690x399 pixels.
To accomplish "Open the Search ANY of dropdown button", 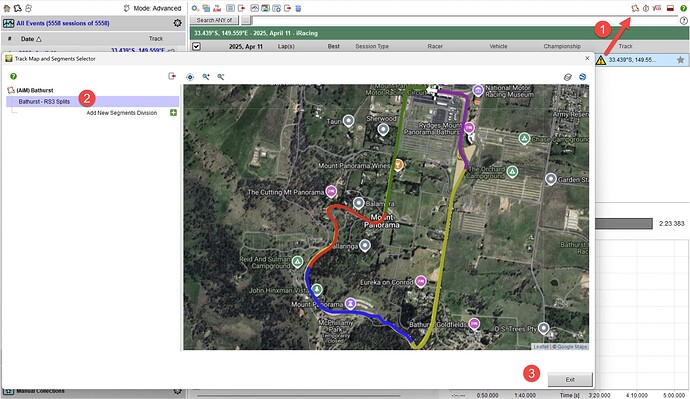I will click(x=214, y=20).
